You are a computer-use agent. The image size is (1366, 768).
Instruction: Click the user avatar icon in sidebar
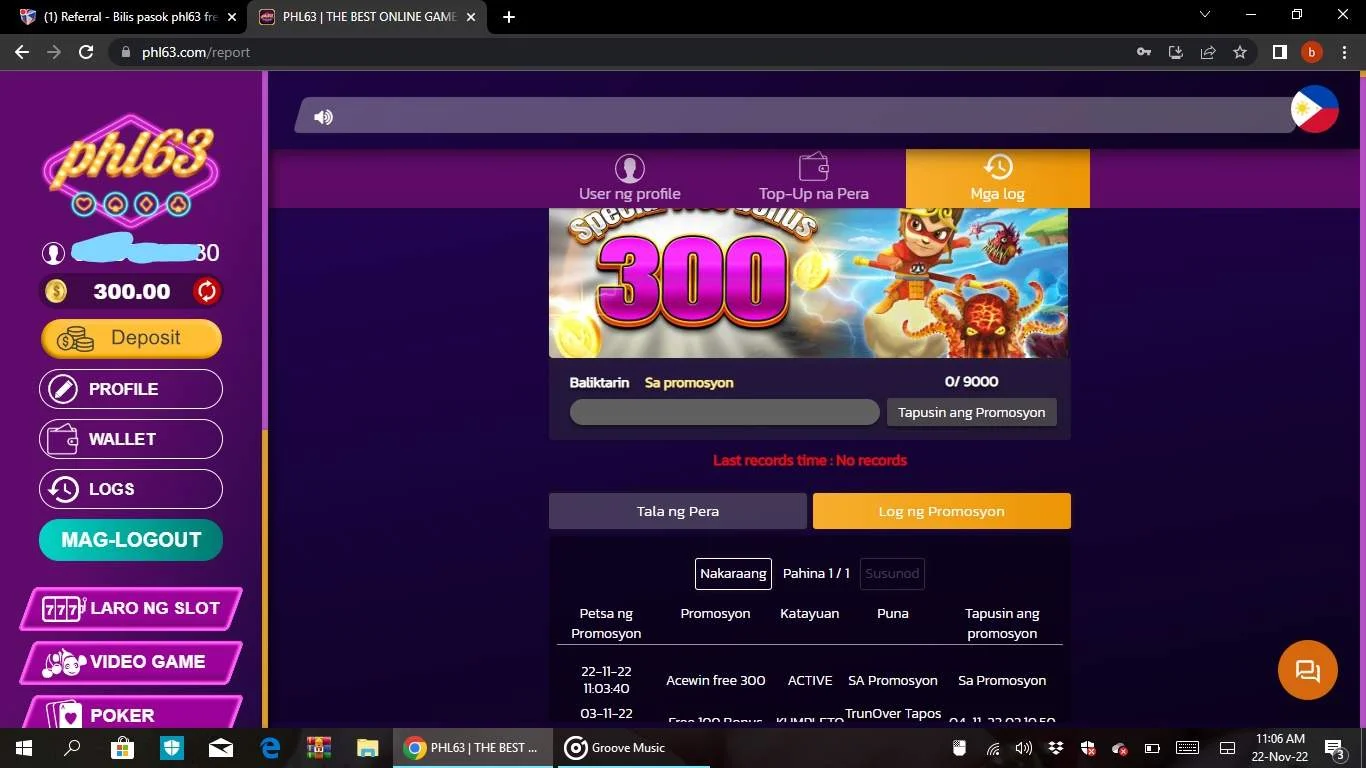coord(53,253)
